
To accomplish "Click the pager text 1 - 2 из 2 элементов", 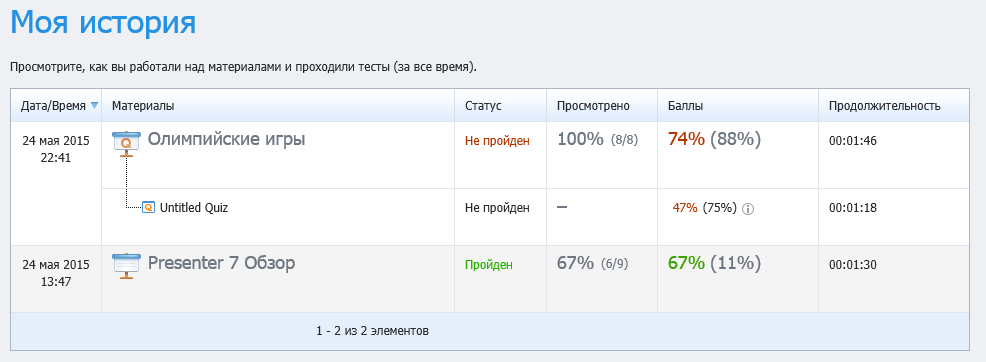I will coord(372,331).
